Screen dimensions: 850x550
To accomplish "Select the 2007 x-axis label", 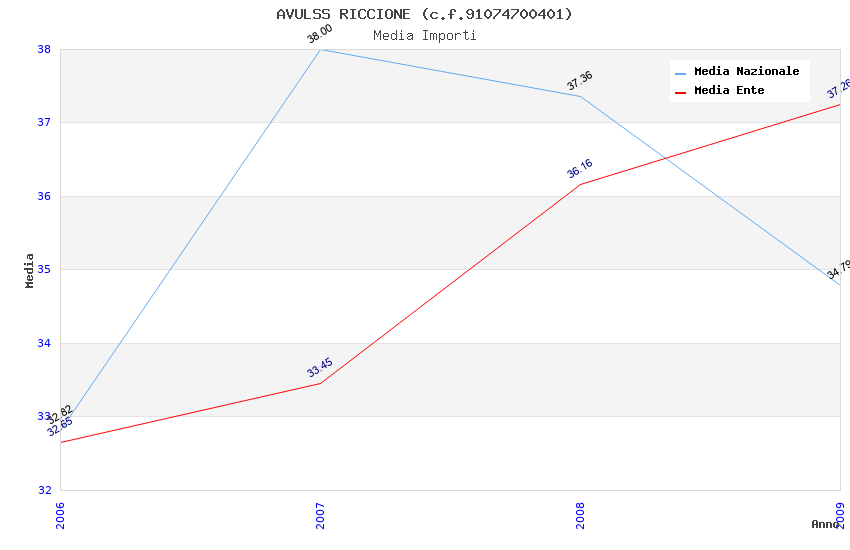I will pos(320,515).
